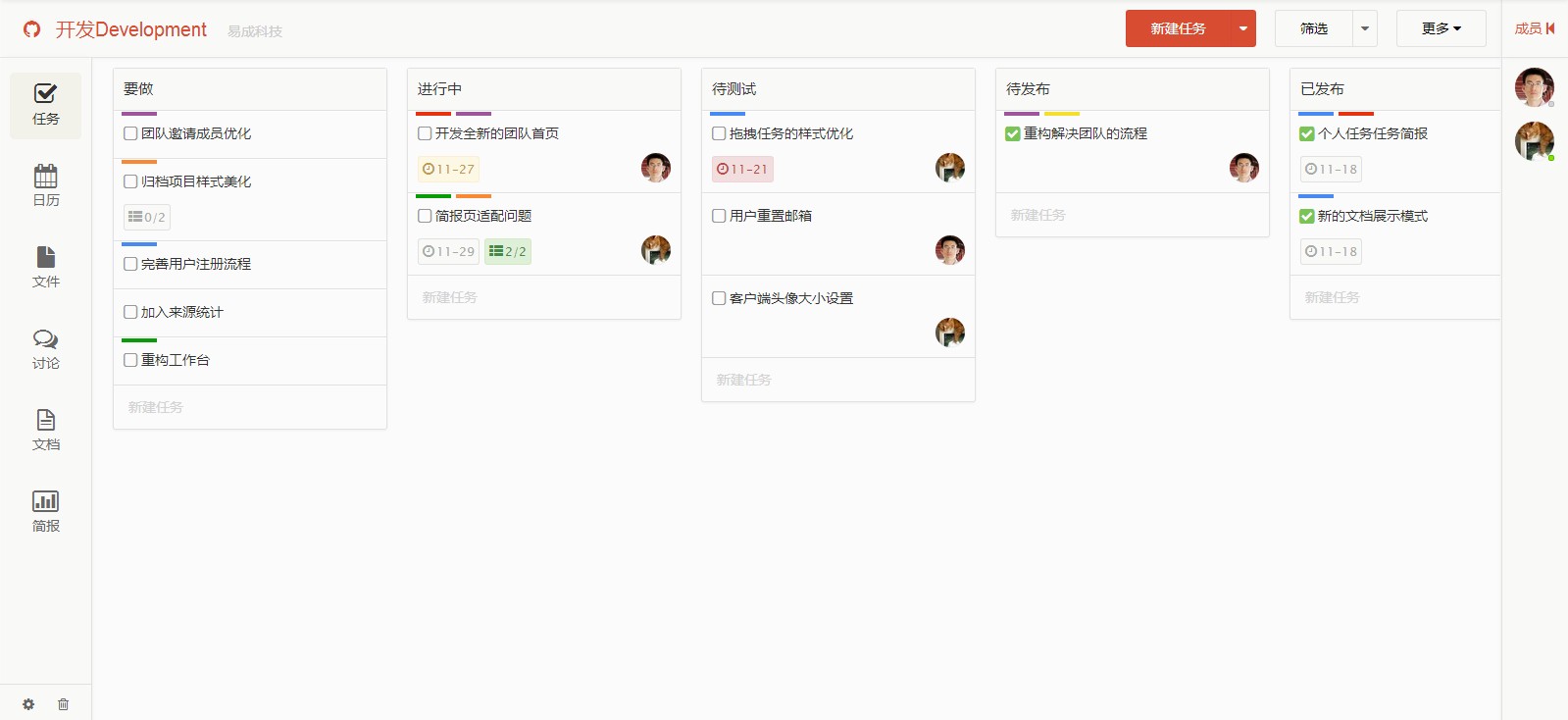
Task: Check the 简报页适配问题 task checkbox
Action: tap(425, 216)
